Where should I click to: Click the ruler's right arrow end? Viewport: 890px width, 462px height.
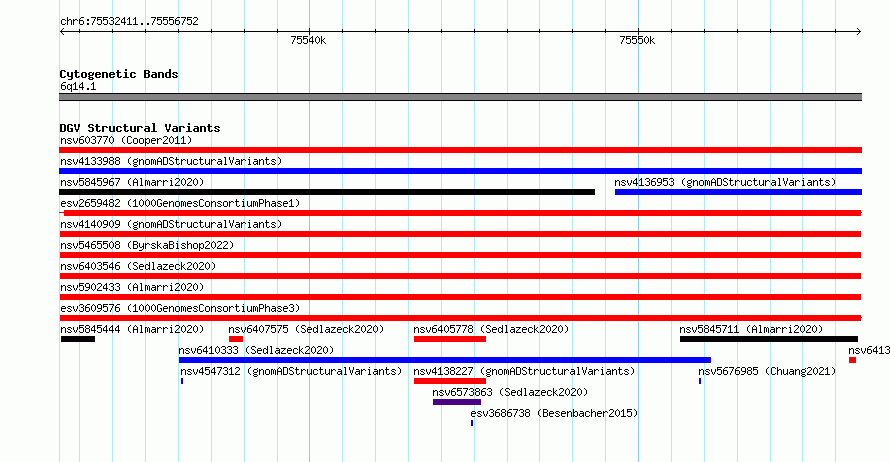click(859, 31)
